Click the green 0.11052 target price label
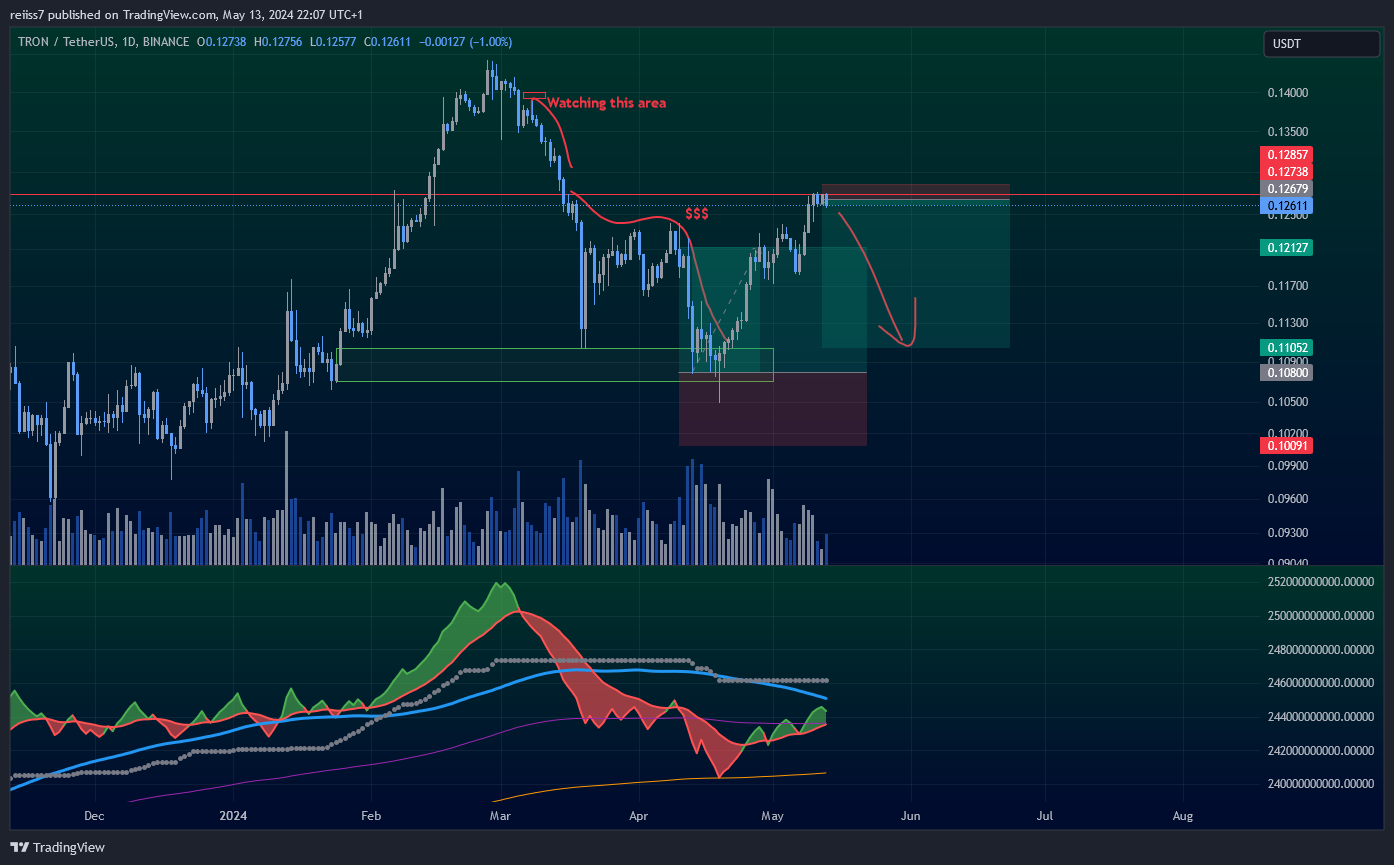Screen dimensions: 1394x865 pyautogui.click(x=1288, y=347)
